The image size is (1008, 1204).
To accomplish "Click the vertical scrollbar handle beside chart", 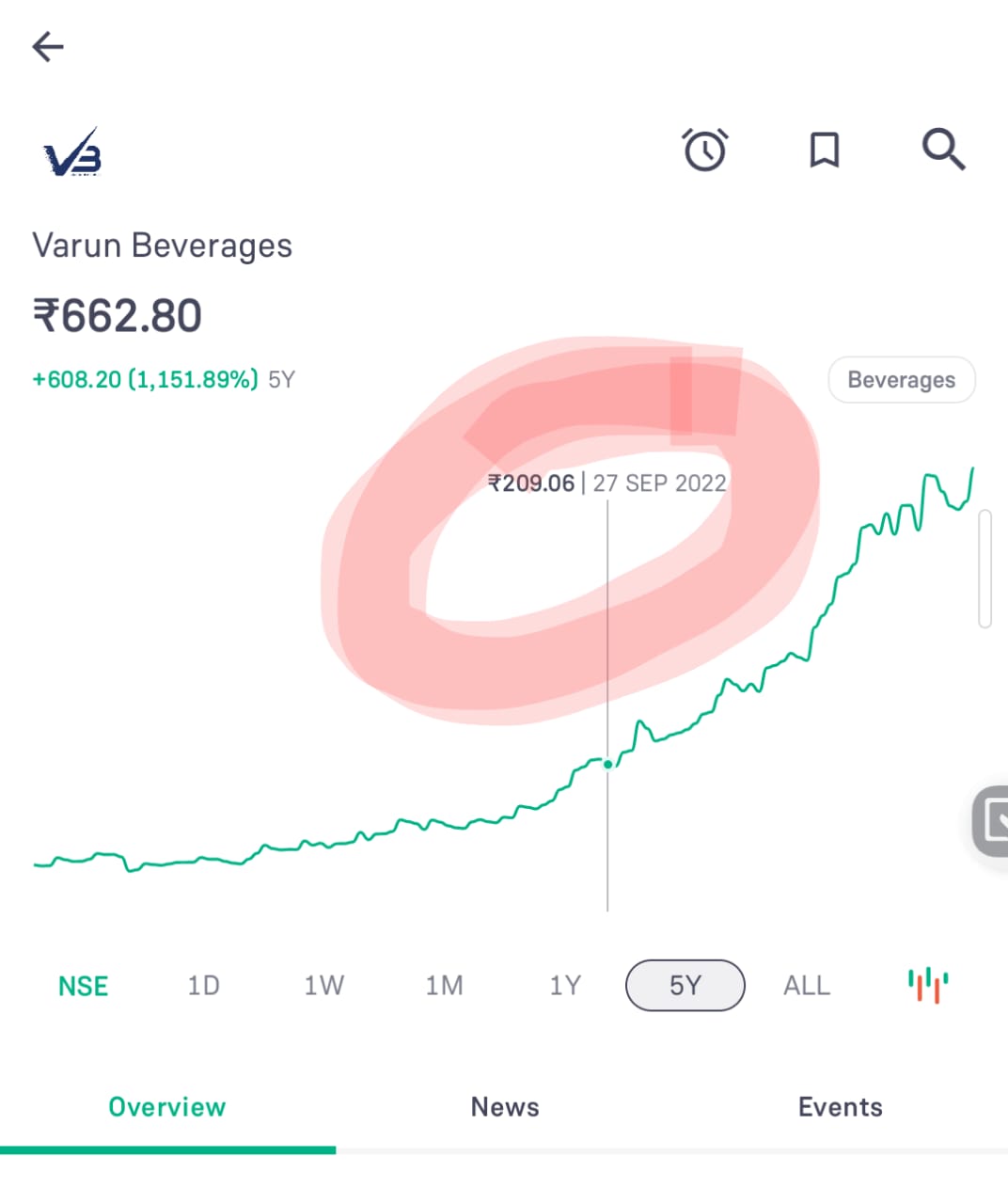I will click(984, 568).
